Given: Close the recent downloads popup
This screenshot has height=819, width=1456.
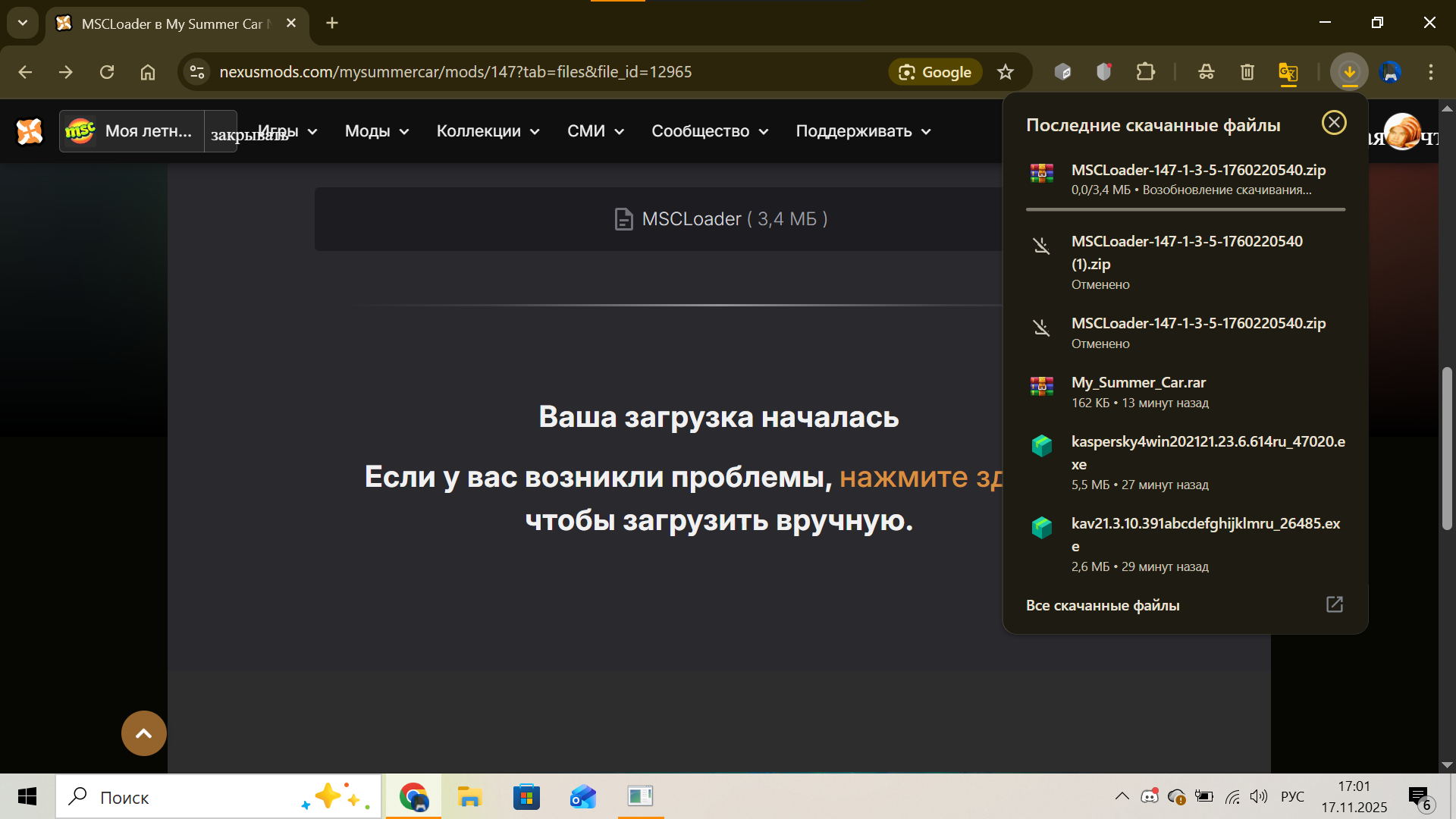Looking at the screenshot, I should (x=1334, y=123).
